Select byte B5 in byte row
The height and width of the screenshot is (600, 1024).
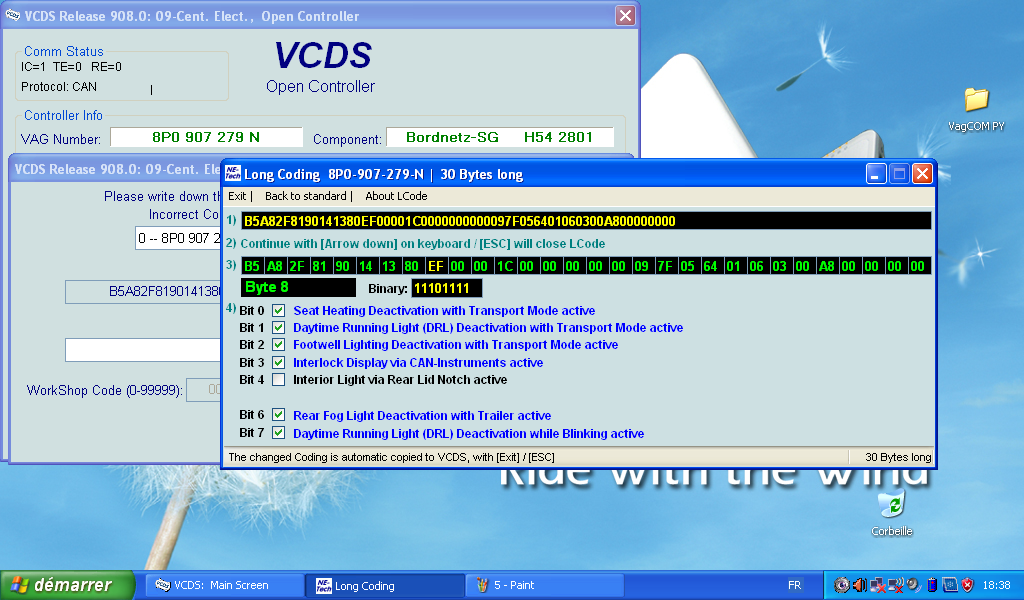(251, 266)
